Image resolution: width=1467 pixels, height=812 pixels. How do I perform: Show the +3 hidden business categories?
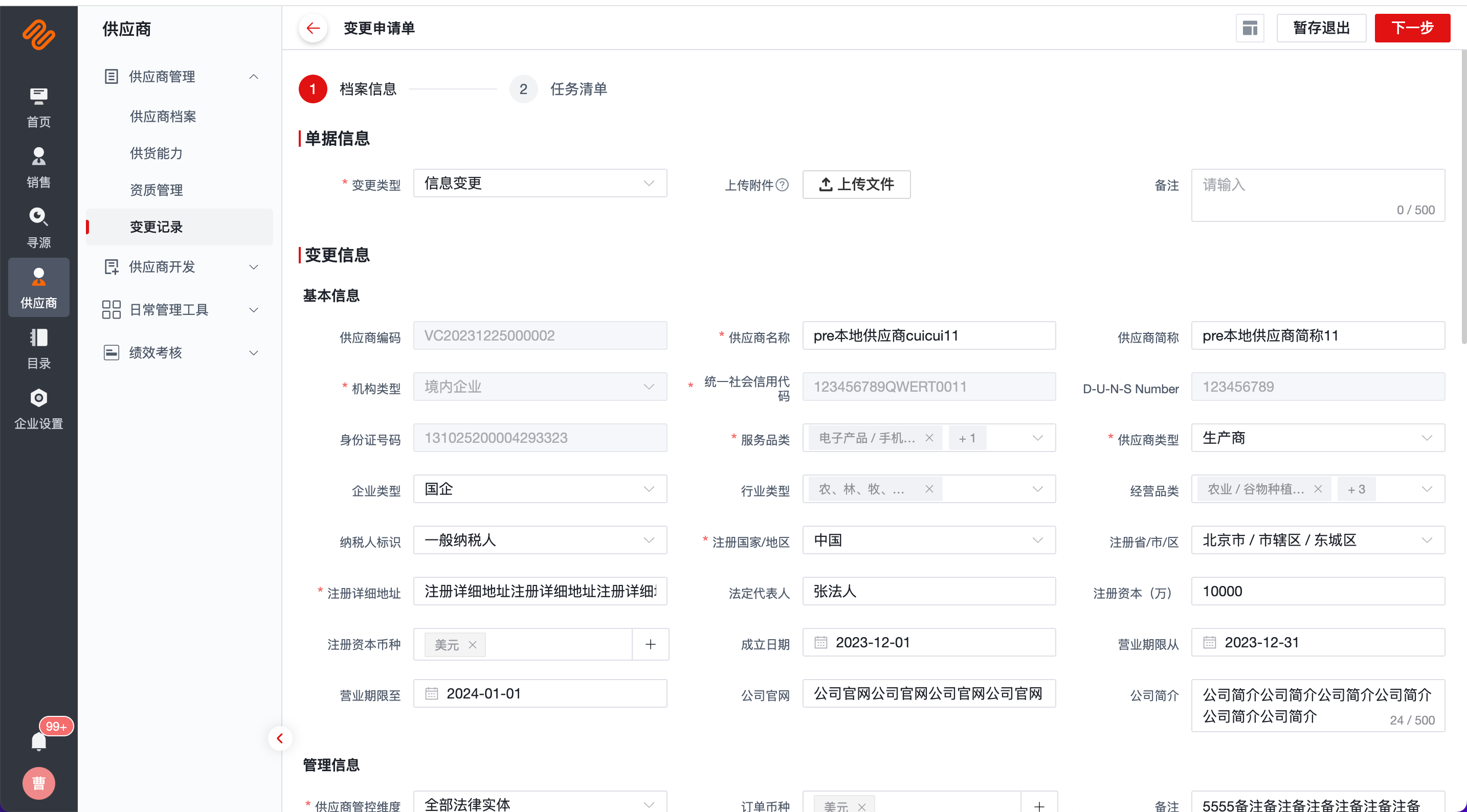tap(1356, 489)
